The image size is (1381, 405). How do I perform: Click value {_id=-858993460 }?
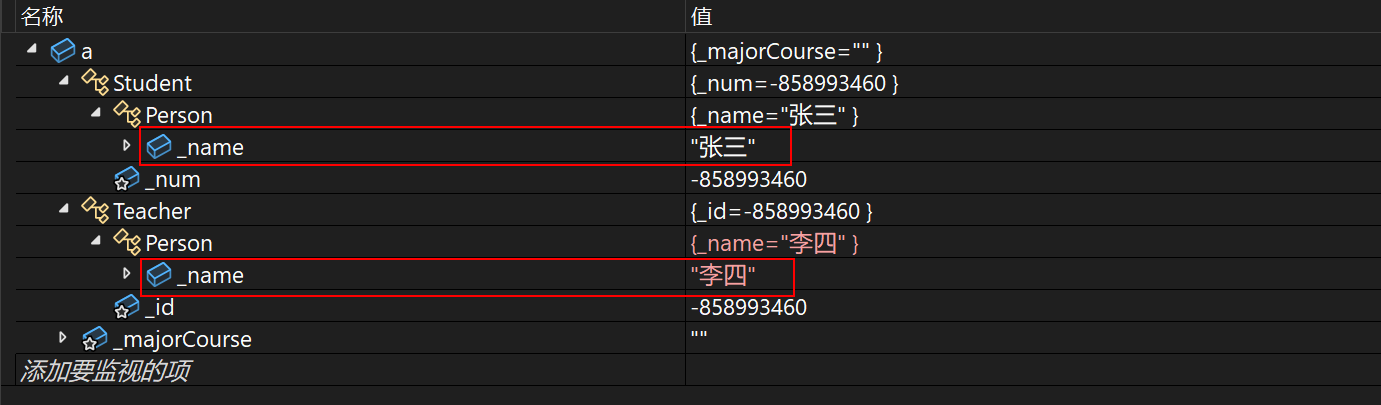point(782,212)
